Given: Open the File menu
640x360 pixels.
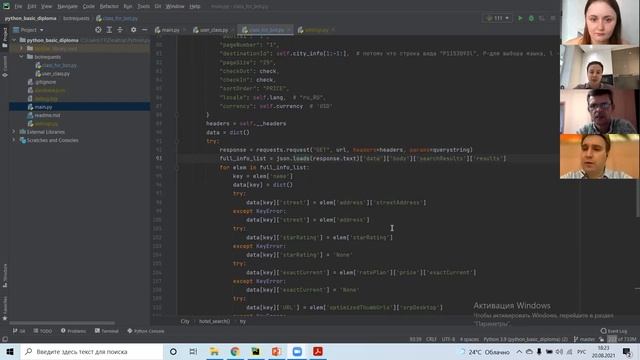Looking at the screenshot, I should [x=18, y=7].
